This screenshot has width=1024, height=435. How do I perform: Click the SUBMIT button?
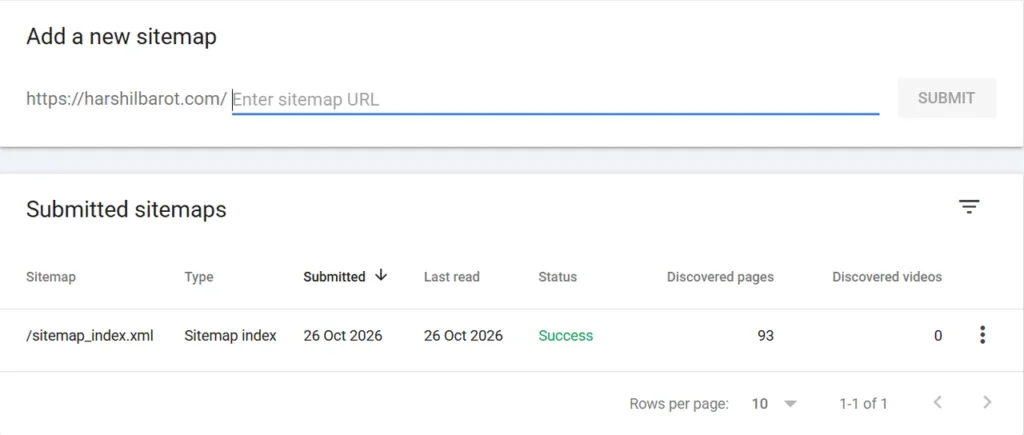[947, 98]
